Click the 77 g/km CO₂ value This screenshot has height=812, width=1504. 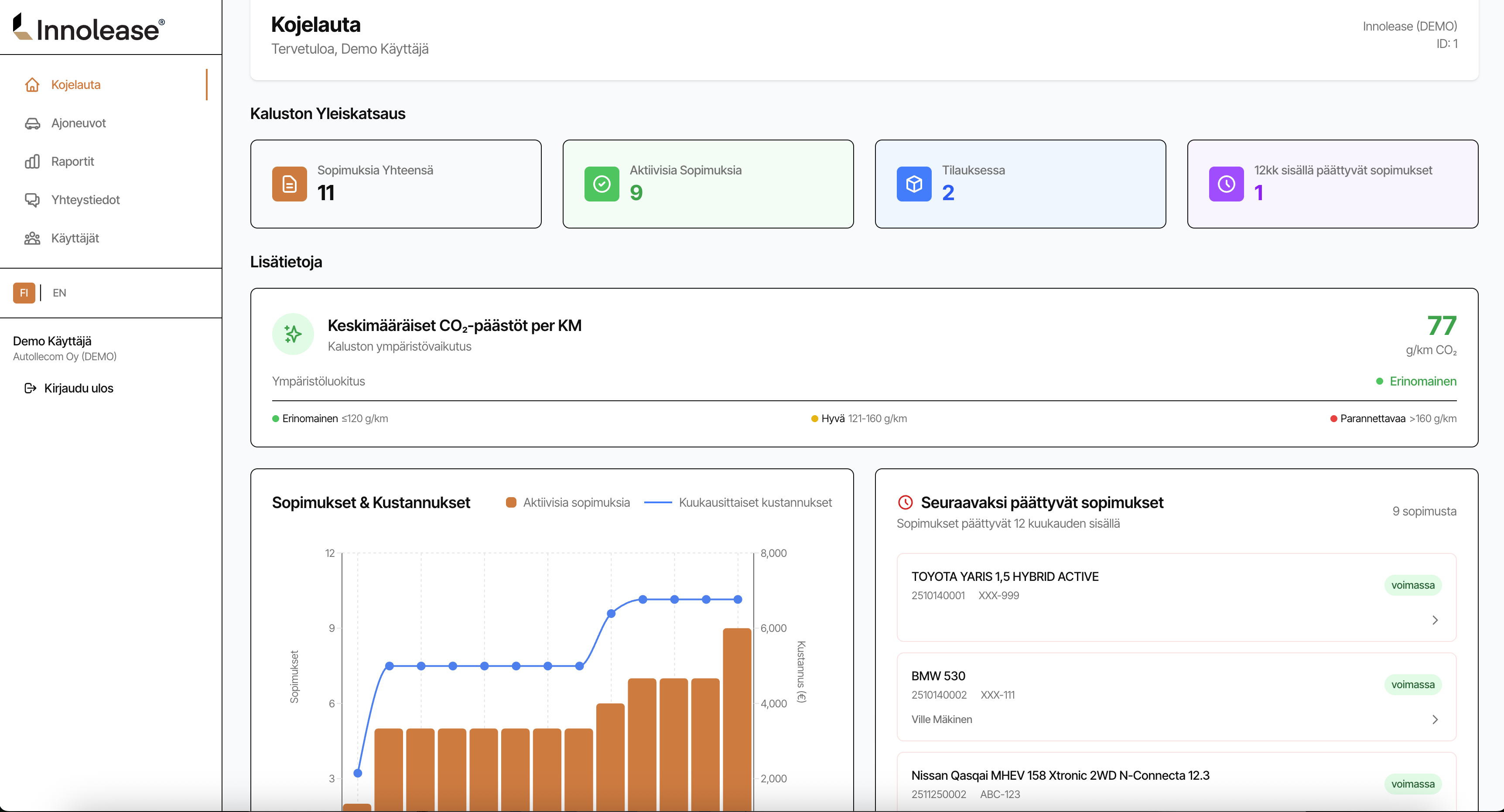1442,325
